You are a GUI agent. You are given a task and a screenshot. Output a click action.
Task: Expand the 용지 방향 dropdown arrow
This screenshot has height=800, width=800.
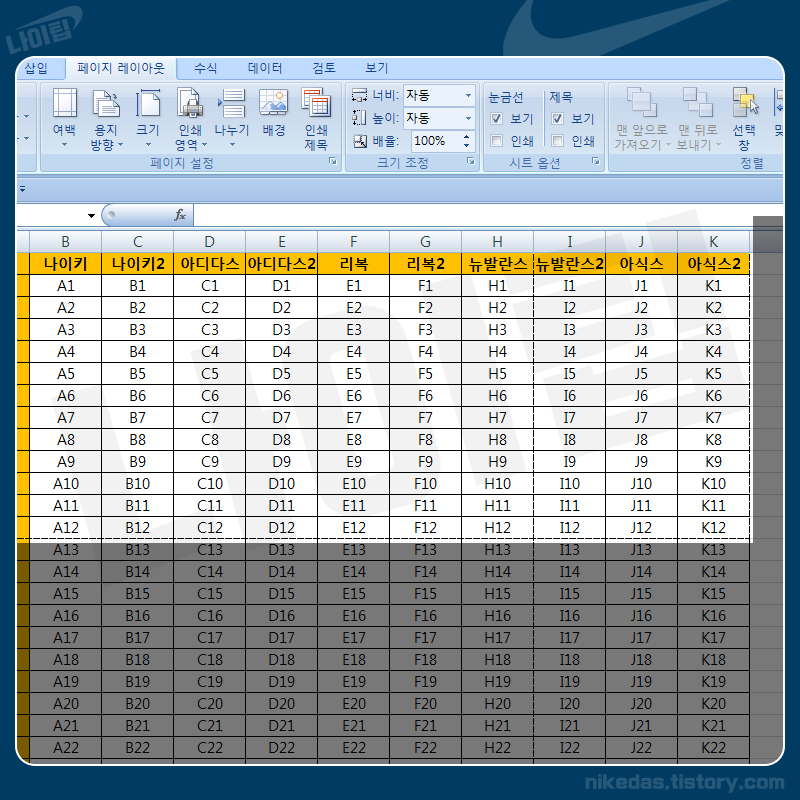coord(120,145)
